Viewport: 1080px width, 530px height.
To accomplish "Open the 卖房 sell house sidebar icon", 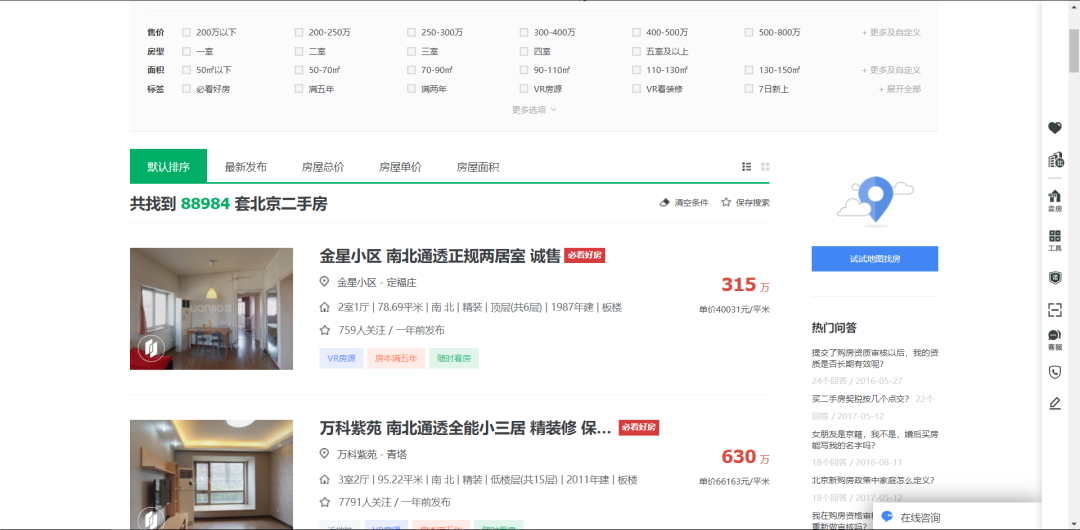I will 1055,201.
